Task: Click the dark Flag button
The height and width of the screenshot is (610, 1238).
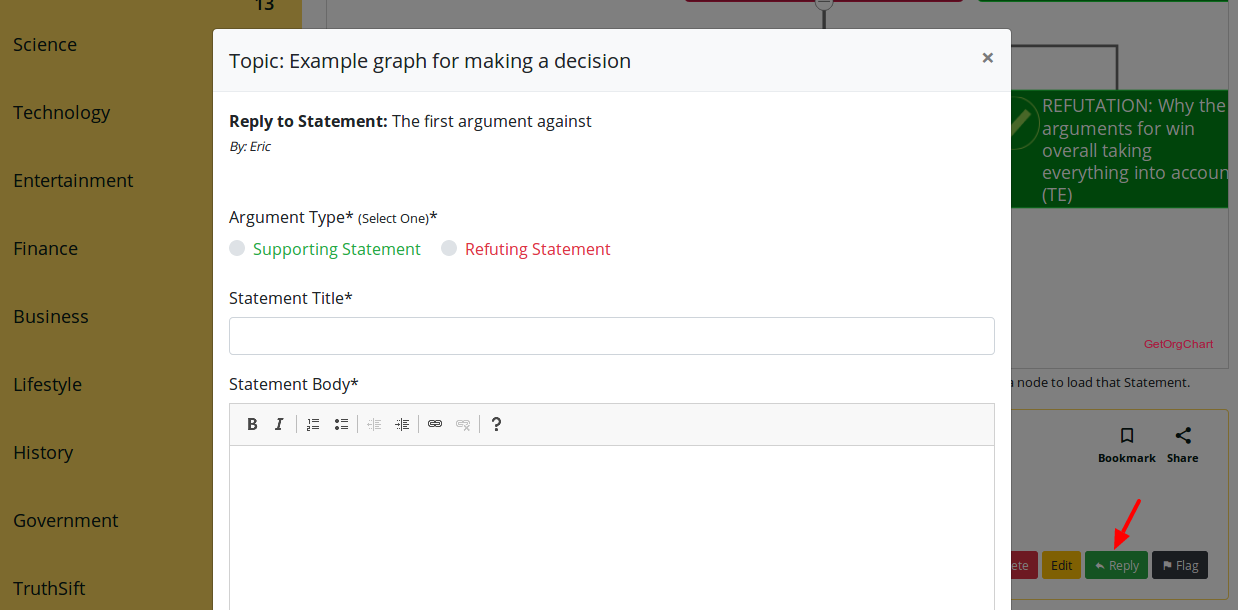Action: 1179,565
